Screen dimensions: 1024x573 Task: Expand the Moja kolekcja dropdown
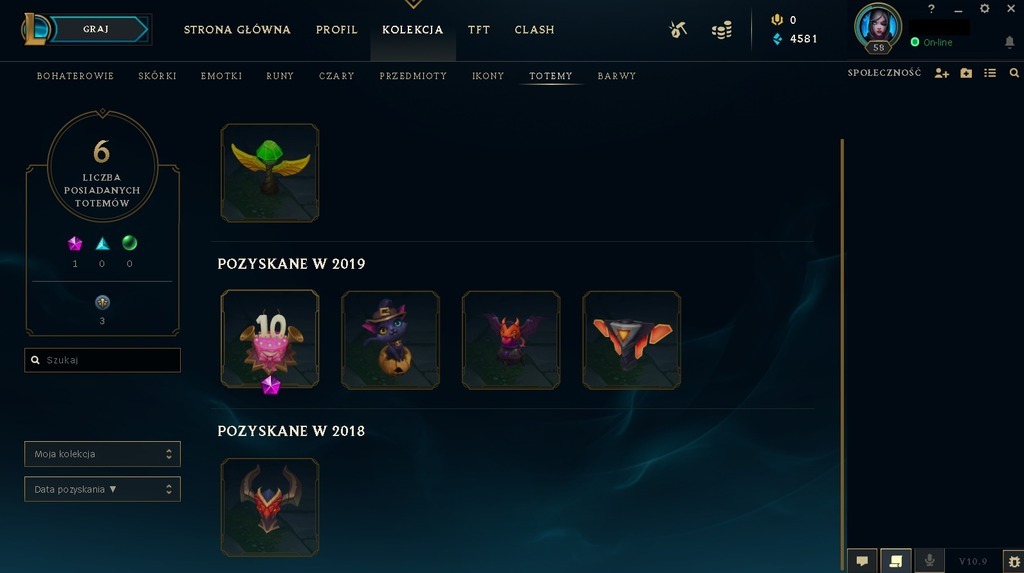click(103, 454)
